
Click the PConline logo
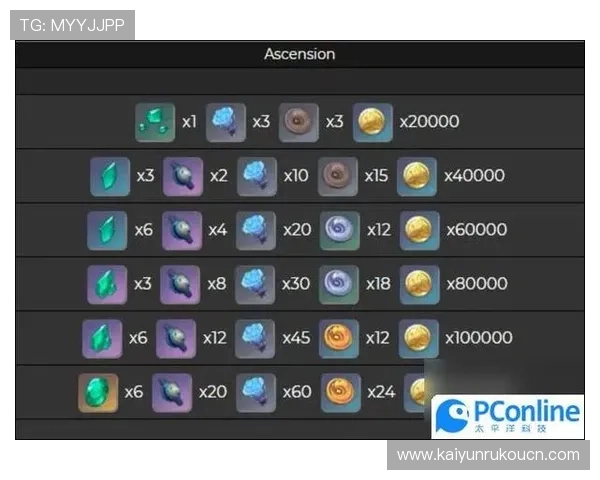pyautogui.click(x=507, y=416)
